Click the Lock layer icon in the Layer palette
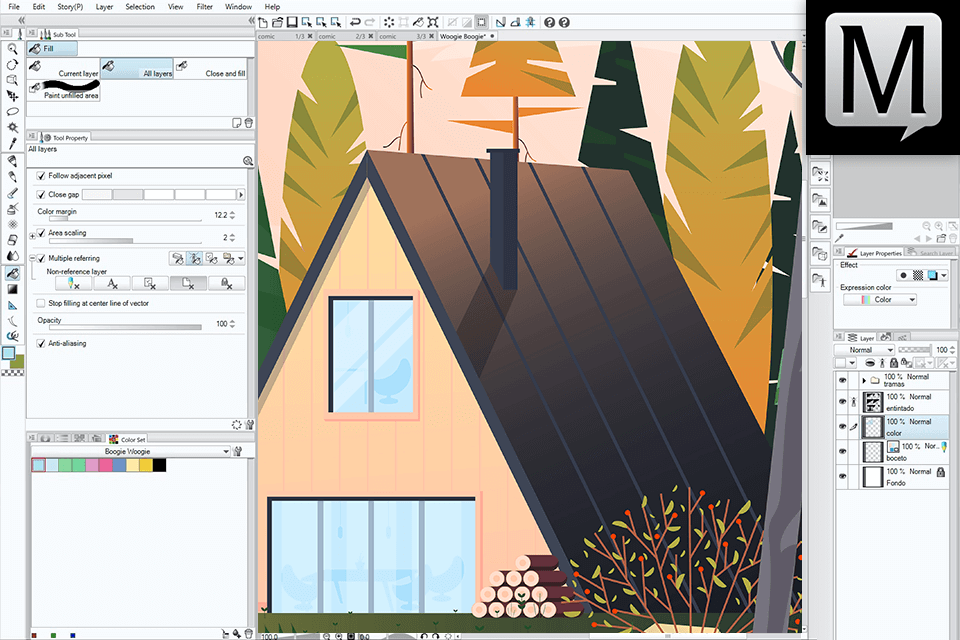Screen dimensions: 960x640 point(894,363)
